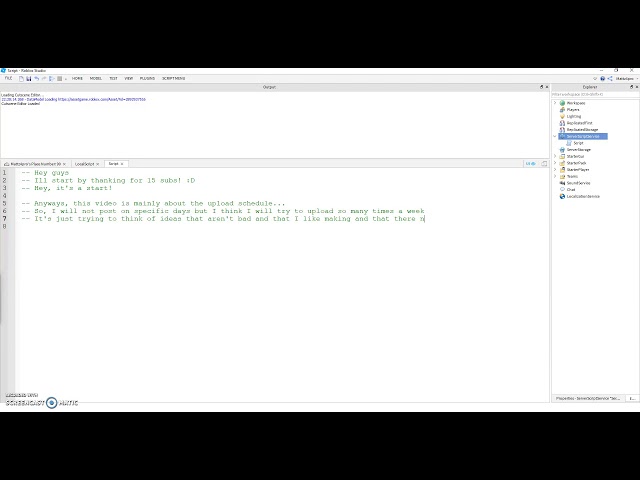This screenshot has height=480, width=640.
Task: Collapse the ServerScriptService node
Action: tap(555, 136)
